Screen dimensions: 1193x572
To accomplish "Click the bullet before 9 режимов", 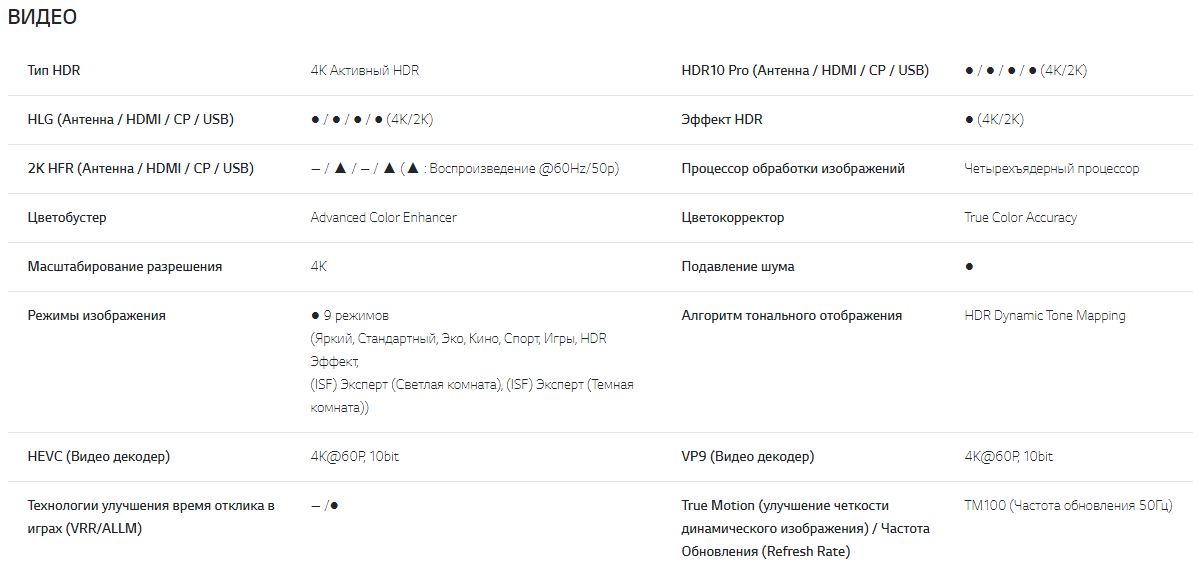I will (315, 316).
